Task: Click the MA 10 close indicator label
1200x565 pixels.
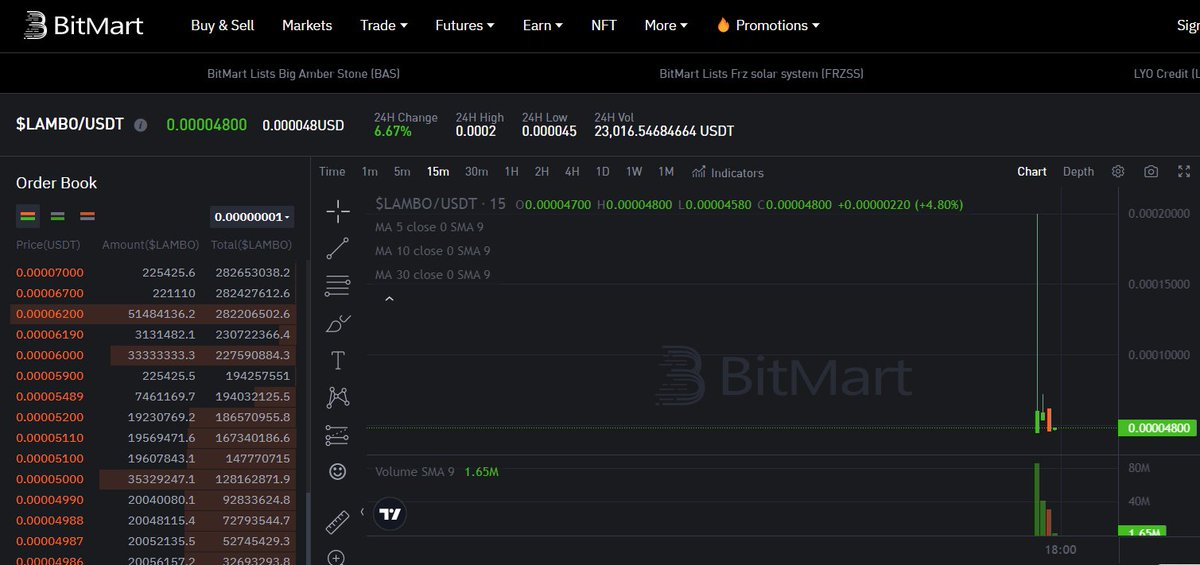Action: pyautogui.click(x=433, y=251)
